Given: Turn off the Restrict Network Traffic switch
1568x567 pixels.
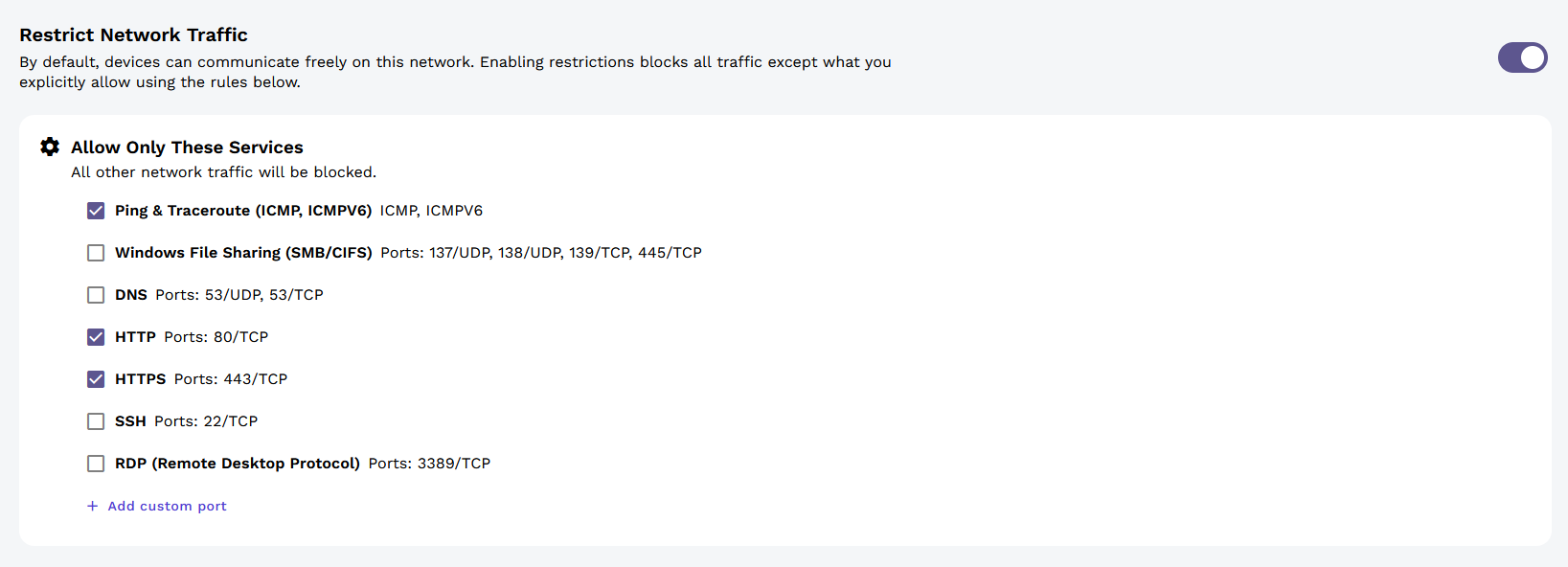Looking at the screenshot, I should tap(1522, 57).
